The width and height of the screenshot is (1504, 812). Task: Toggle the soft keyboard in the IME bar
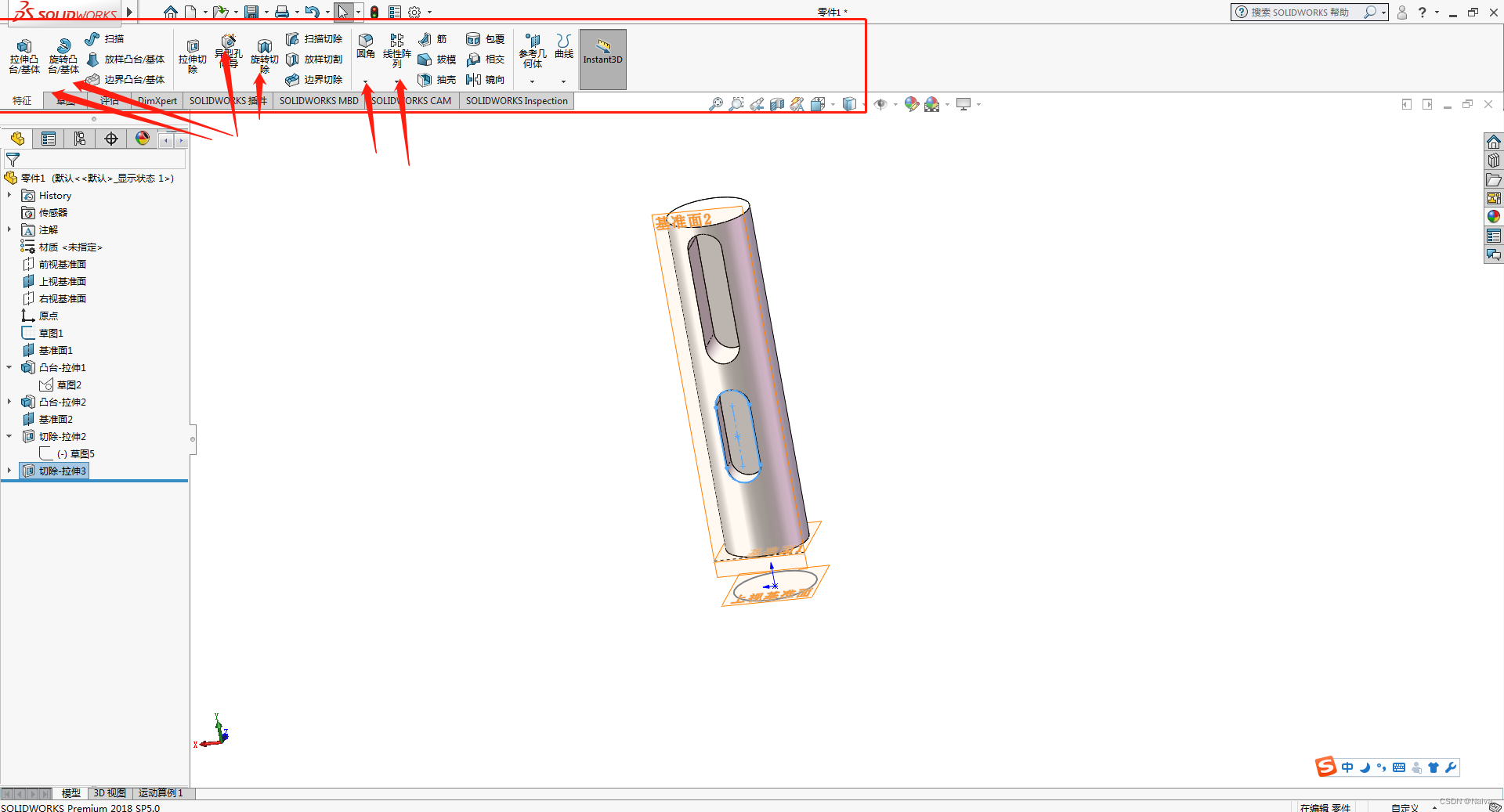click(x=1399, y=767)
